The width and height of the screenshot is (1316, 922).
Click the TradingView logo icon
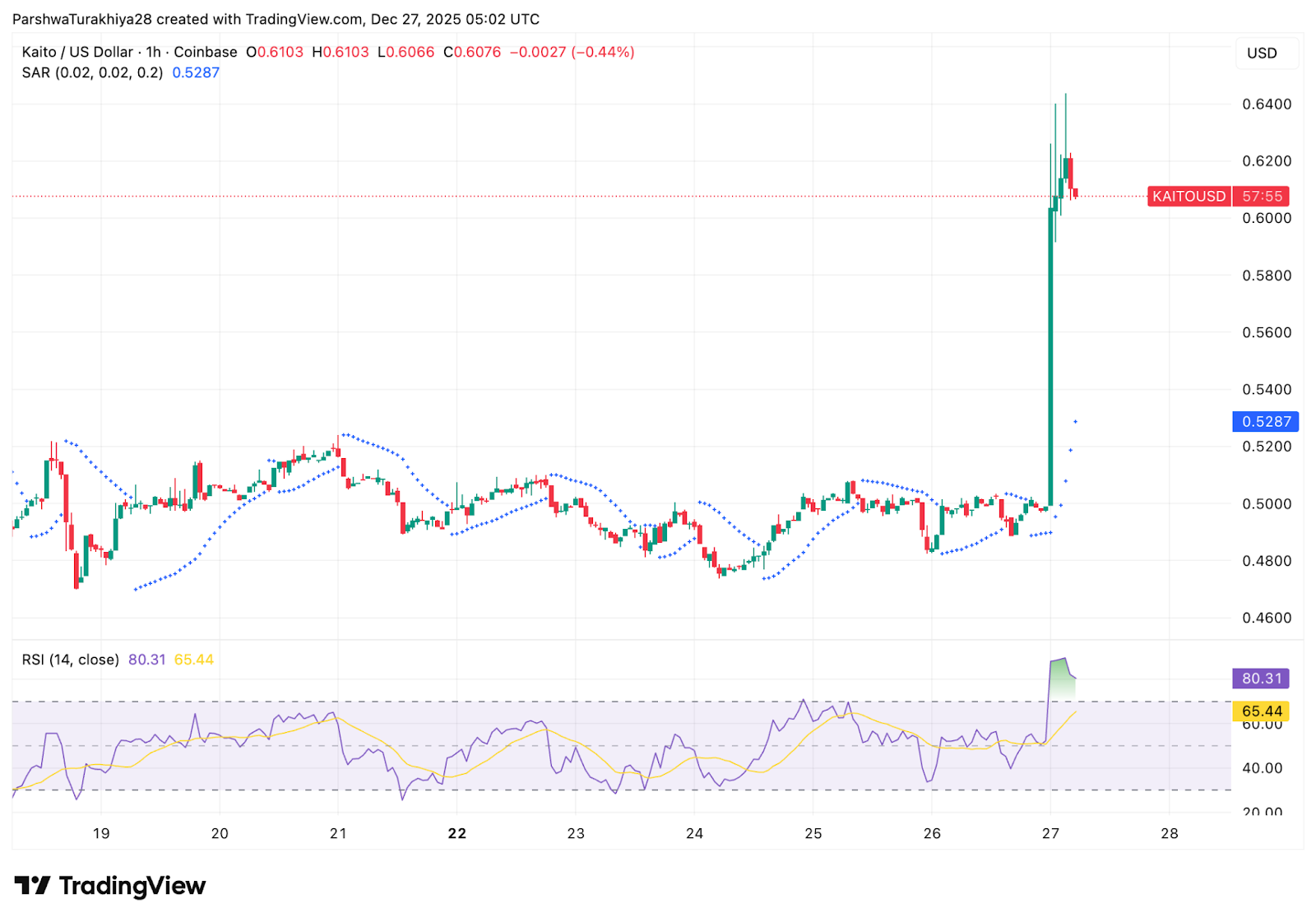coord(33,886)
